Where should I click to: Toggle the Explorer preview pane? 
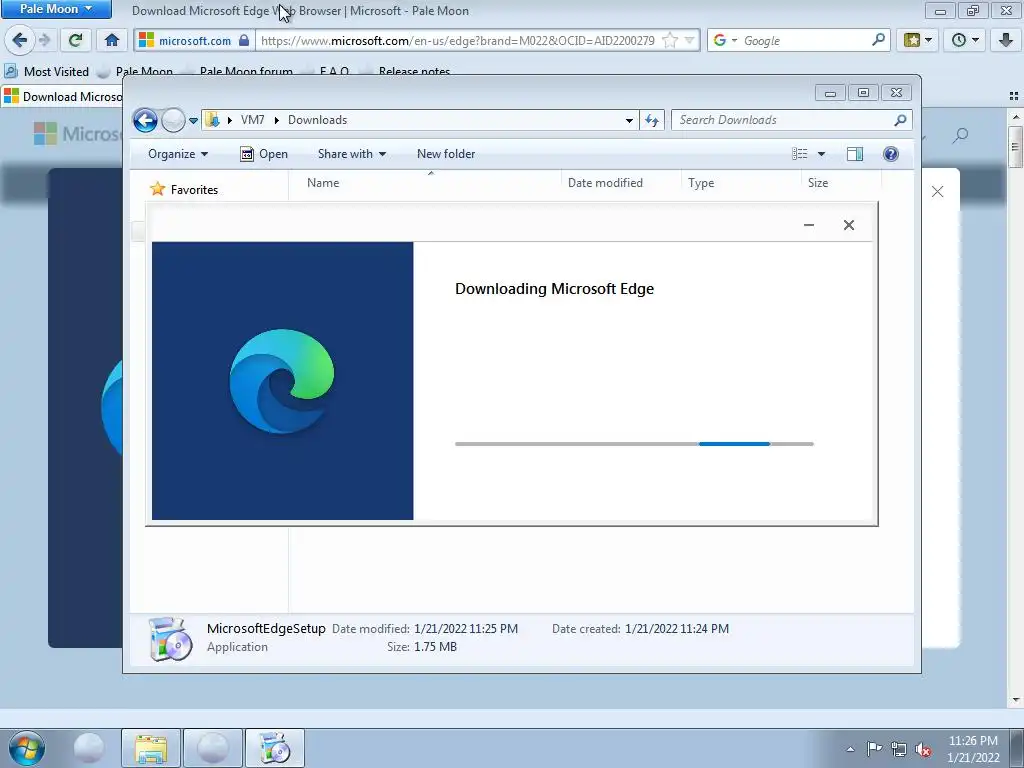pos(855,154)
